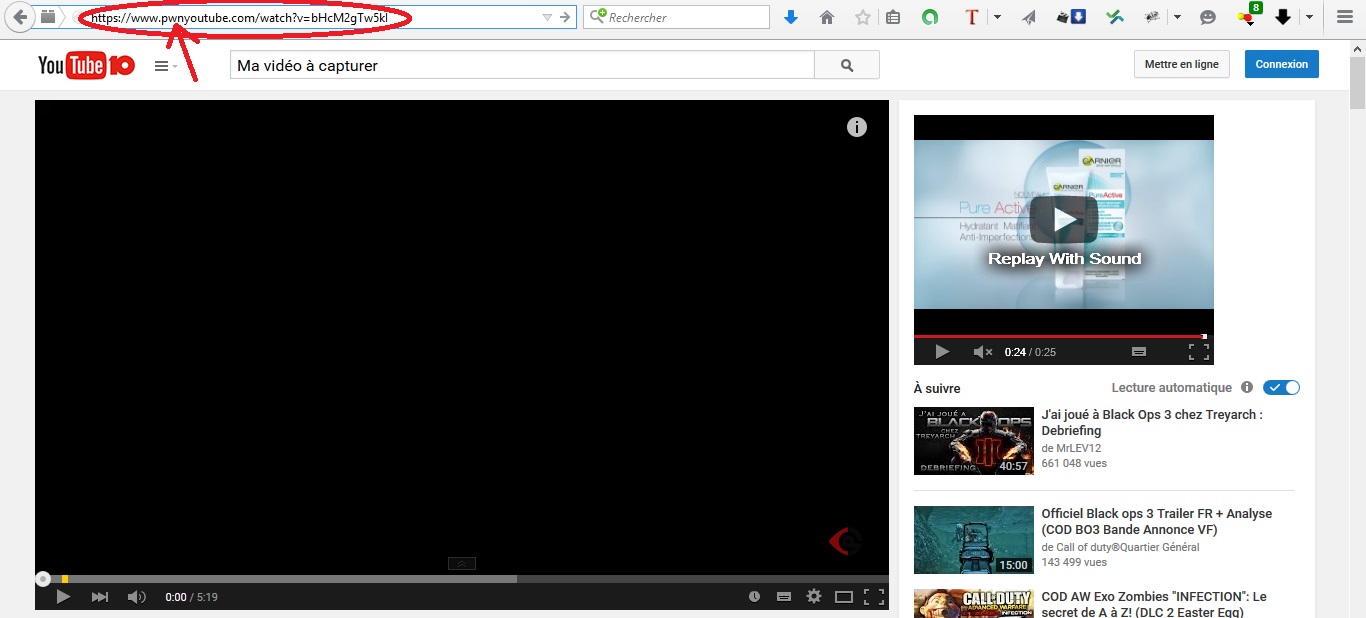Make the Garnier ad fullscreen
1366x618 pixels.
[x=1199, y=352]
